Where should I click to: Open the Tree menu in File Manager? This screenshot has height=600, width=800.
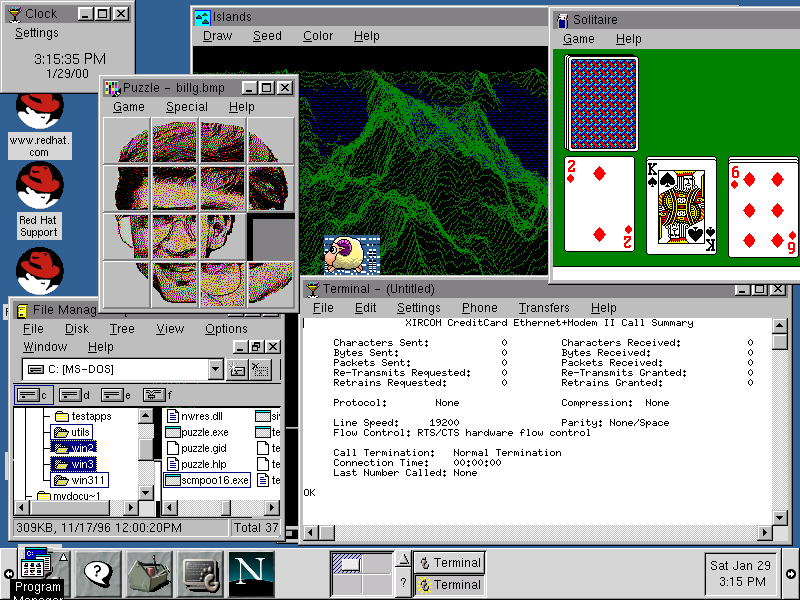122,329
